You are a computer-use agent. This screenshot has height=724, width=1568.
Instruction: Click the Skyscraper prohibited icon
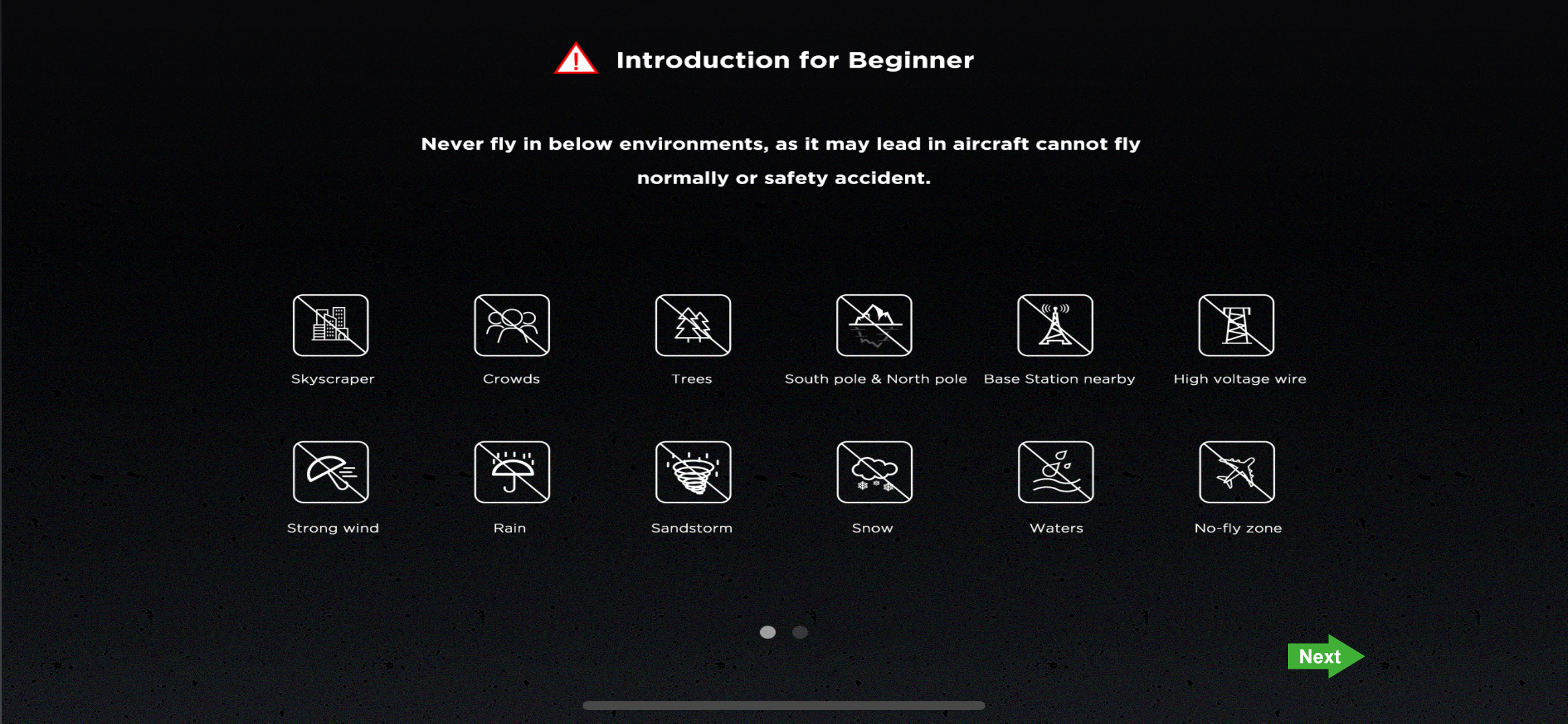331,325
